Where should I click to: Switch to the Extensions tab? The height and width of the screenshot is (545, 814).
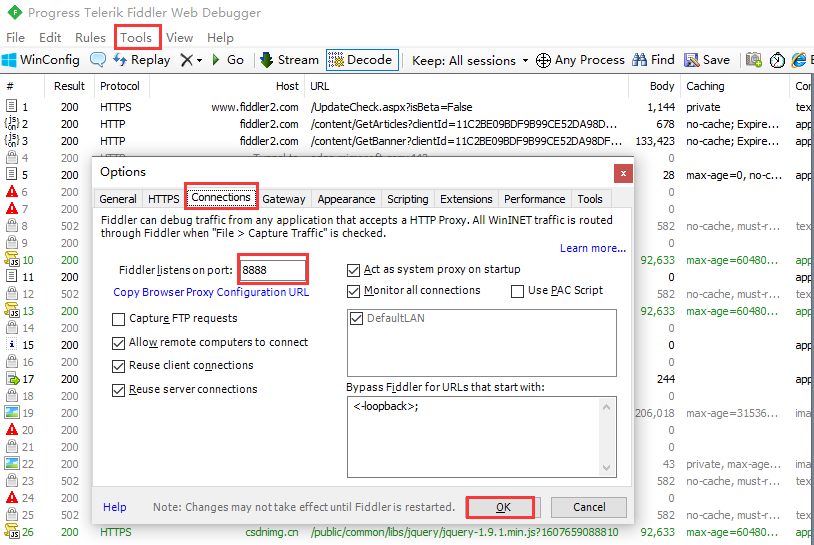466,199
